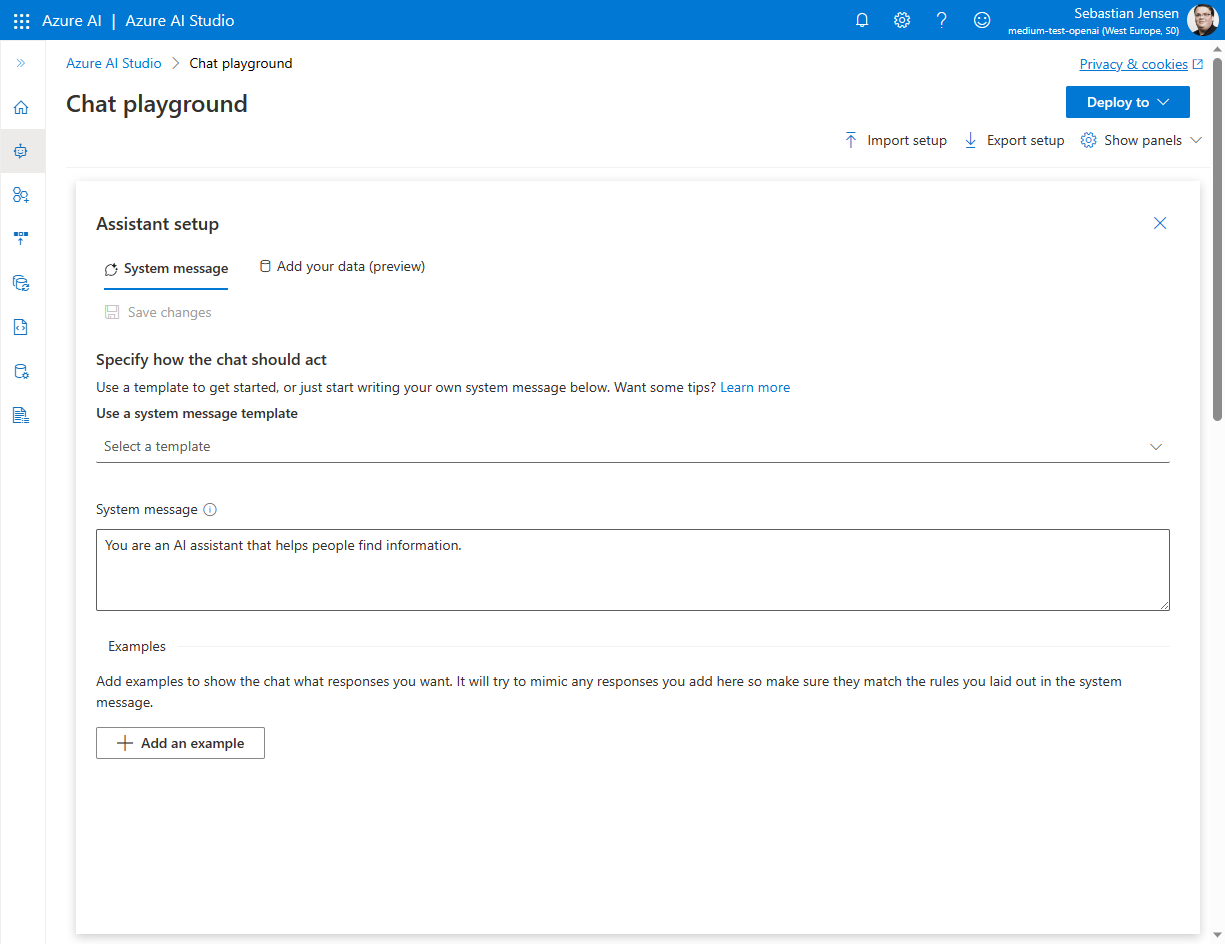The image size is (1225, 944).
Task: Click Import setup in the toolbar
Action: point(896,141)
